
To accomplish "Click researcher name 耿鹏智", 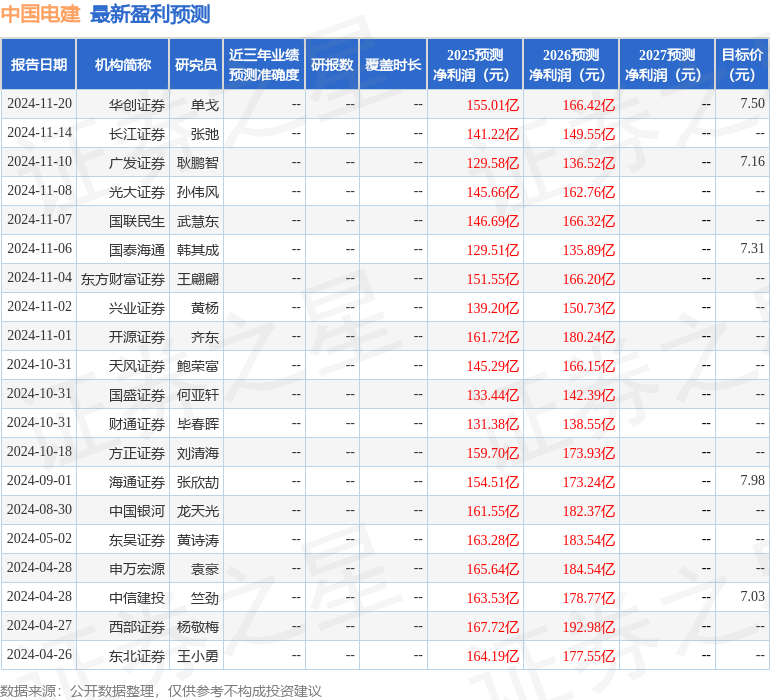I will point(198,163).
